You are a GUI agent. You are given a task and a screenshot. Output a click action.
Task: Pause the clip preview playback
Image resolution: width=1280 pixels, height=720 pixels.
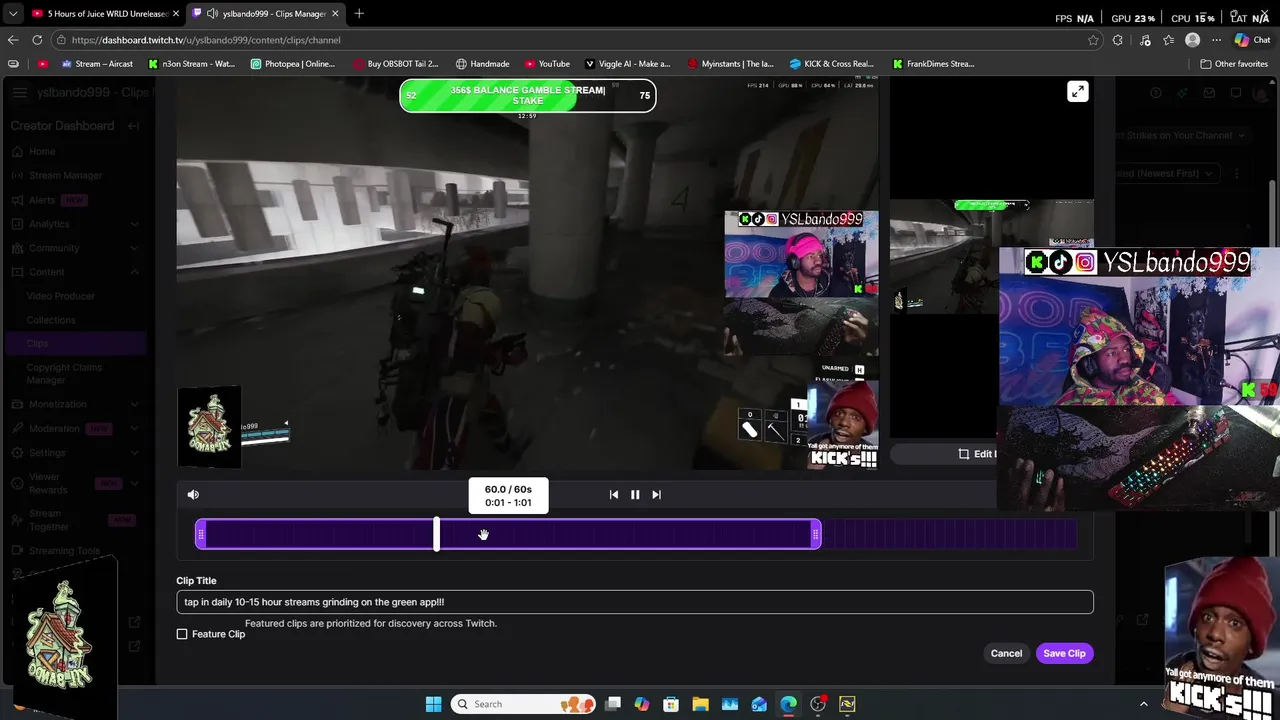click(635, 494)
